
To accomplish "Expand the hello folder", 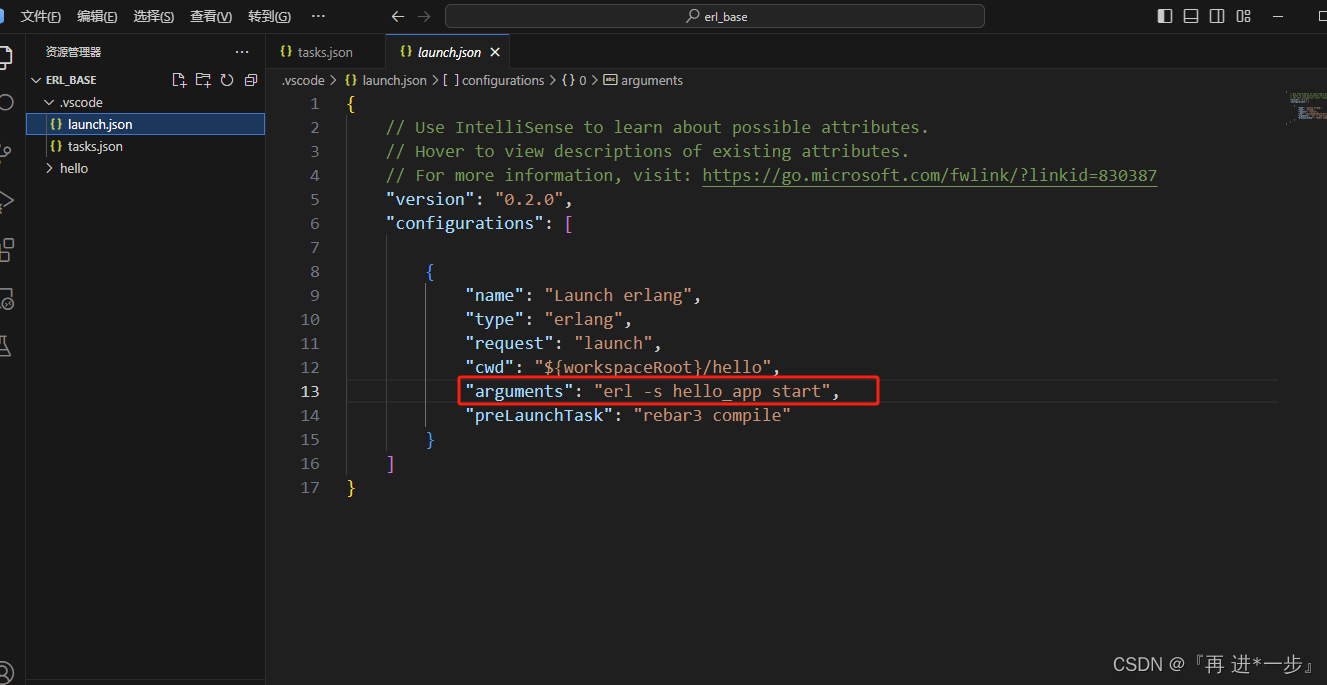I will [x=47, y=168].
